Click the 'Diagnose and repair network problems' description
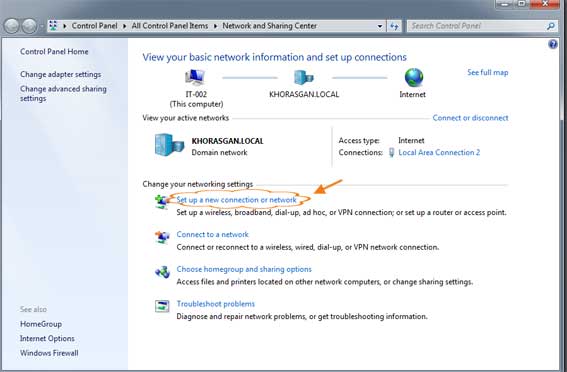 click(x=302, y=316)
